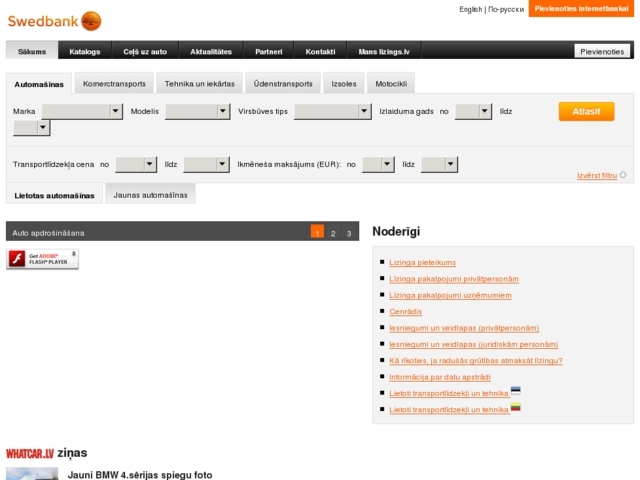The width and height of the screenshot is (640, 480).
Task: Go to the Sākums menu item
Action: [x=32, y=51]
